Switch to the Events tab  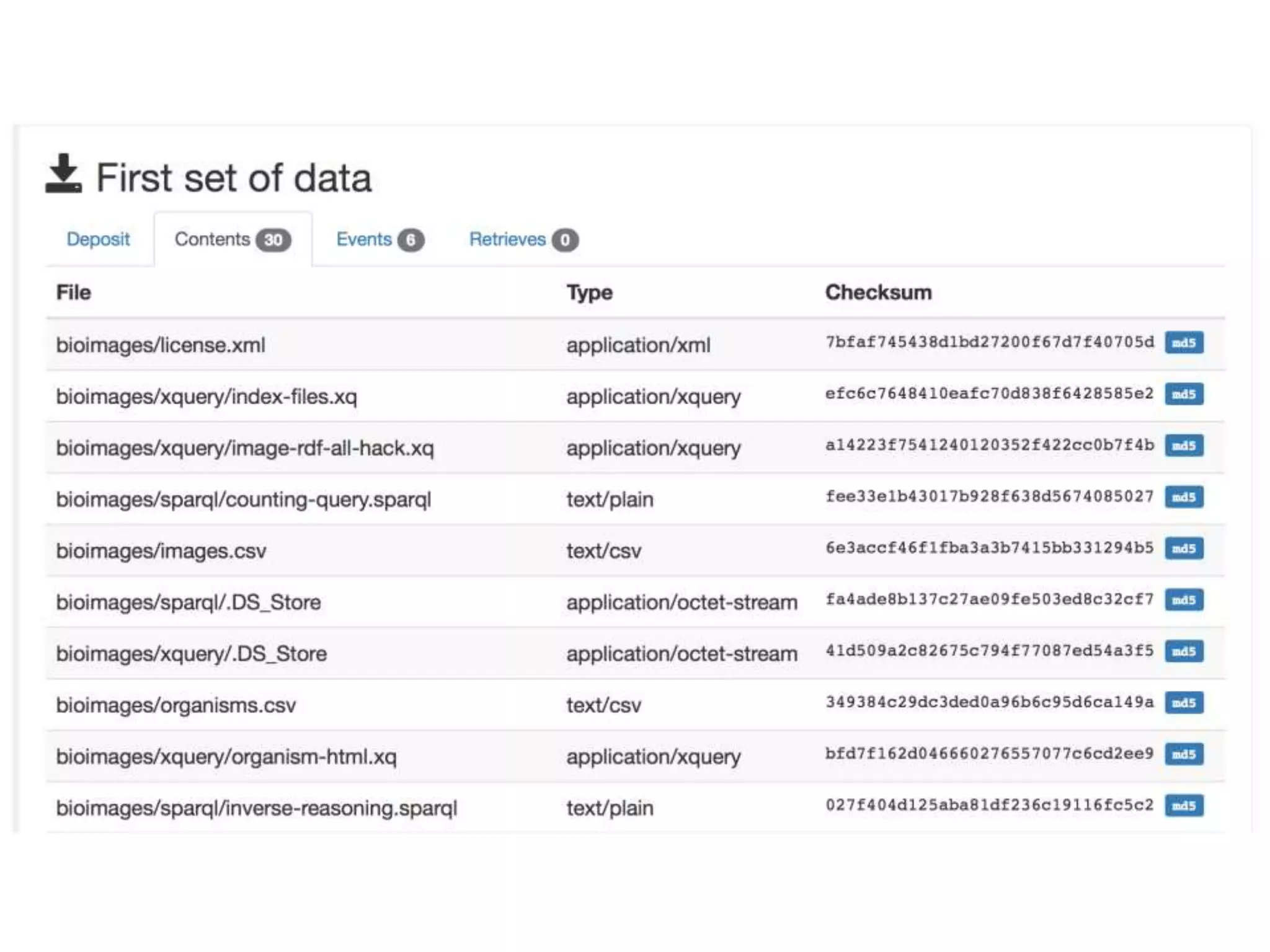[x=364, y=239]
